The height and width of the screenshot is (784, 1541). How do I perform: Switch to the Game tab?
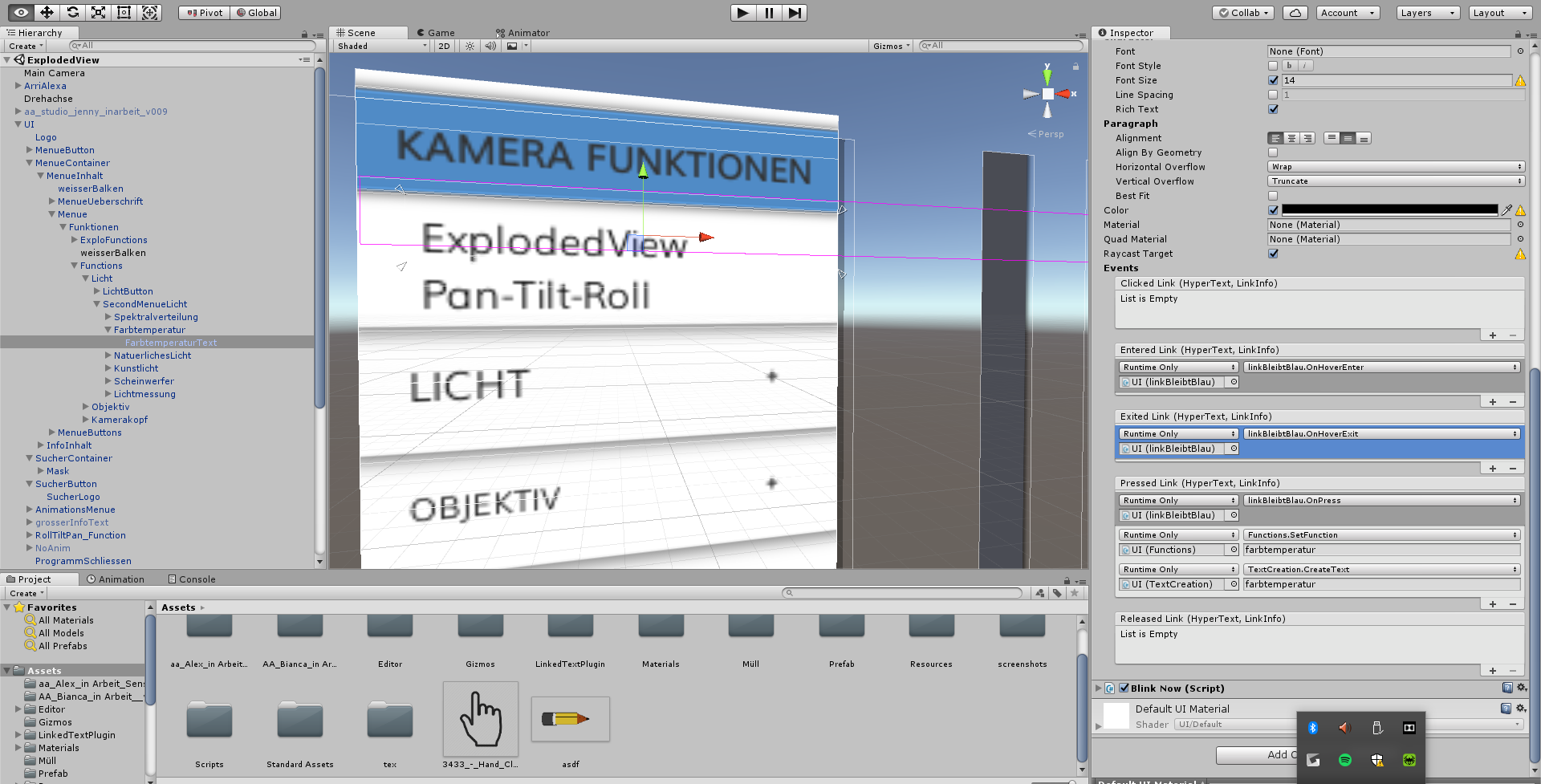coord(436,33)
